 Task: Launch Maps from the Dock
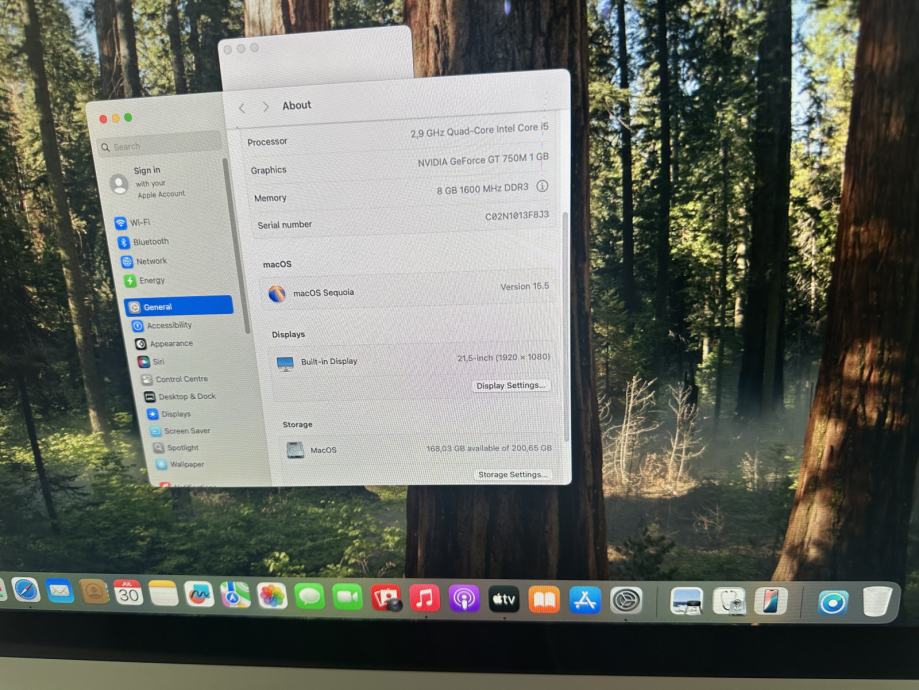(x=236, y=595)
